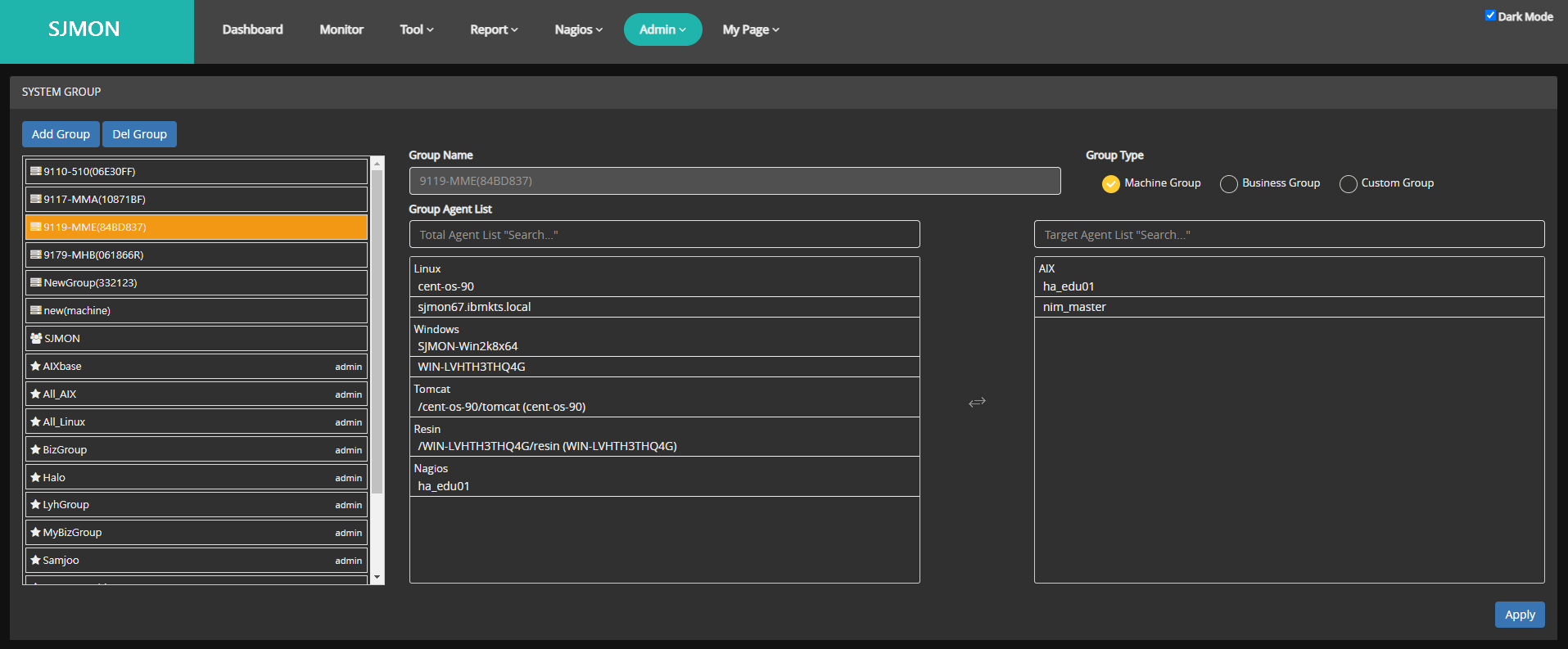This screenshot has height=649, width=1568.
Task: Click the SJMON logo
Action: pyautogui.click(x=84, y=30)
